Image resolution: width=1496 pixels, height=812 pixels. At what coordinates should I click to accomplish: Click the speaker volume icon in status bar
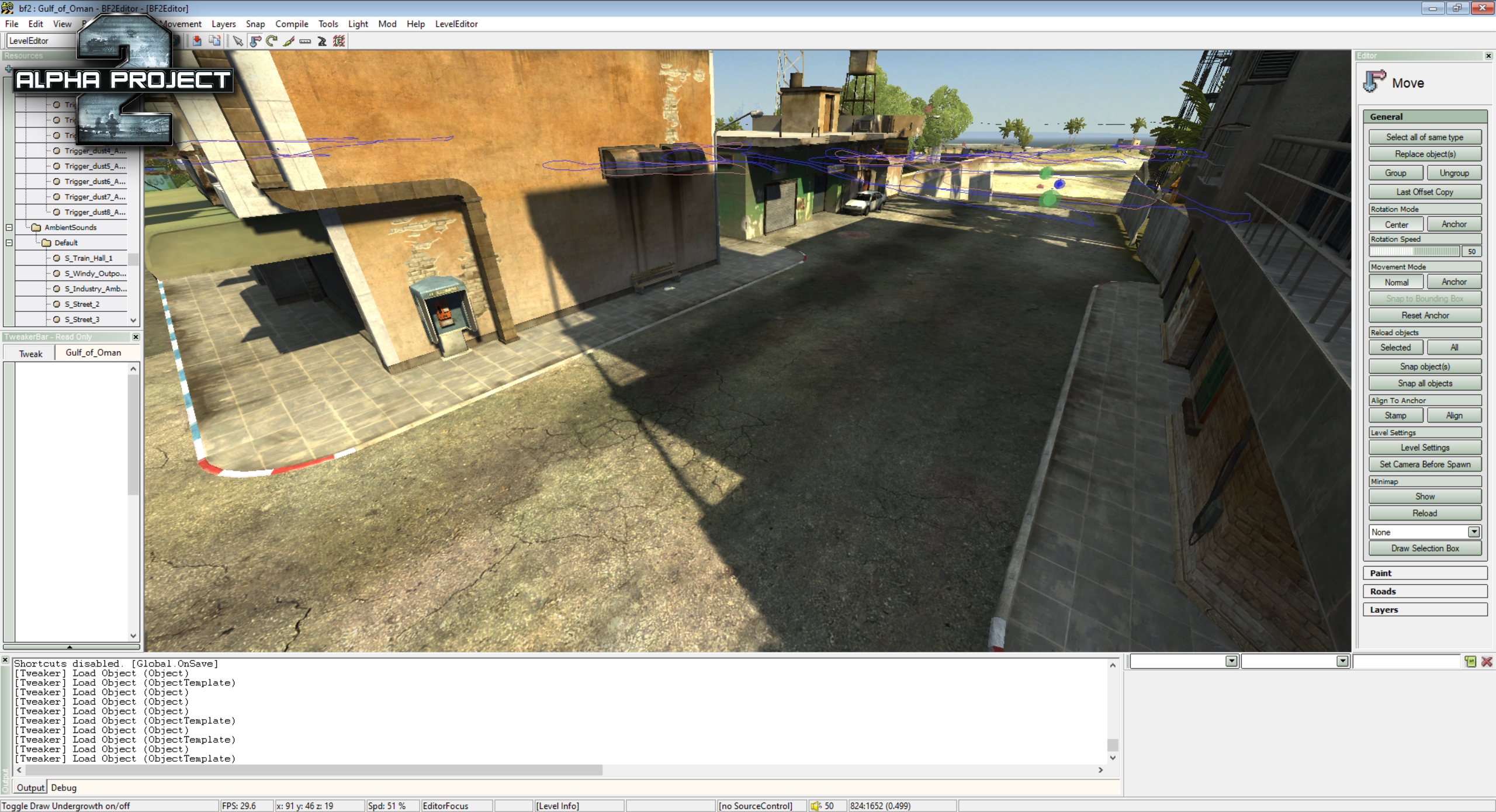coord(816,806)
